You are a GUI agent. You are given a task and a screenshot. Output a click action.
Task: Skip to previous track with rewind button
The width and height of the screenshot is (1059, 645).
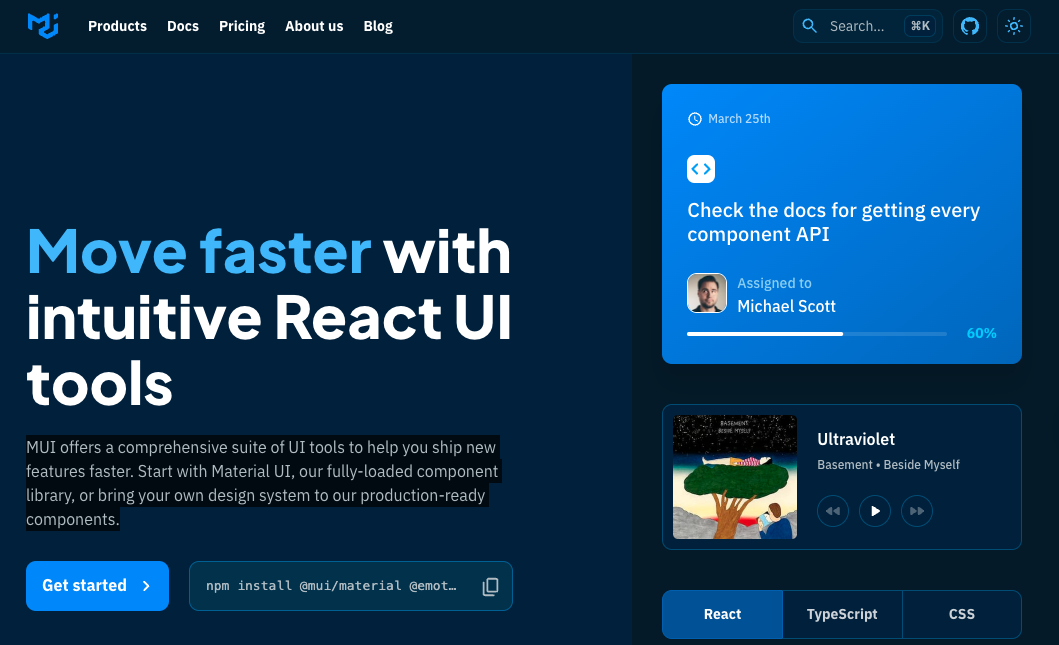833,511
